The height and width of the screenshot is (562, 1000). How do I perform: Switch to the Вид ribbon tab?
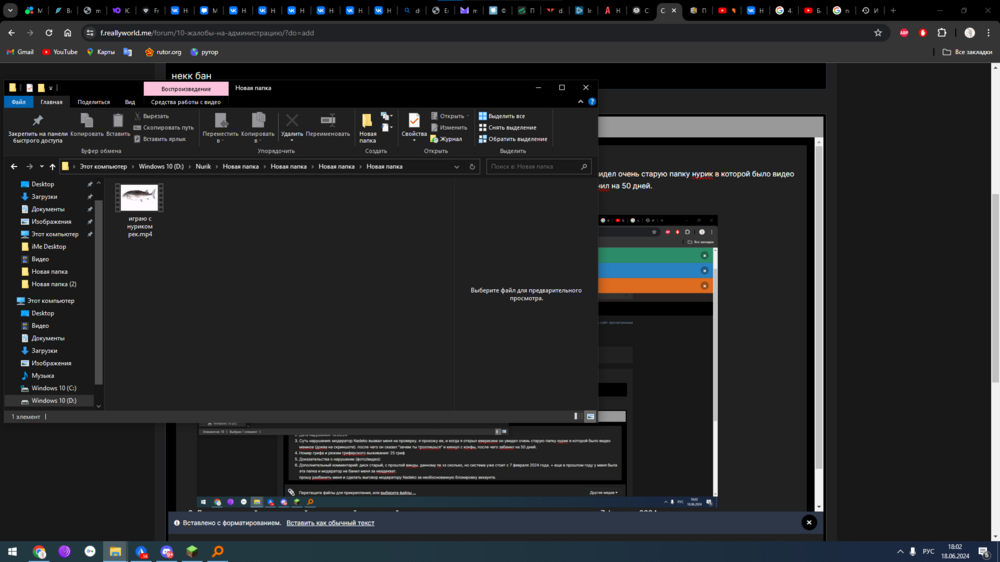pos(130,102)
